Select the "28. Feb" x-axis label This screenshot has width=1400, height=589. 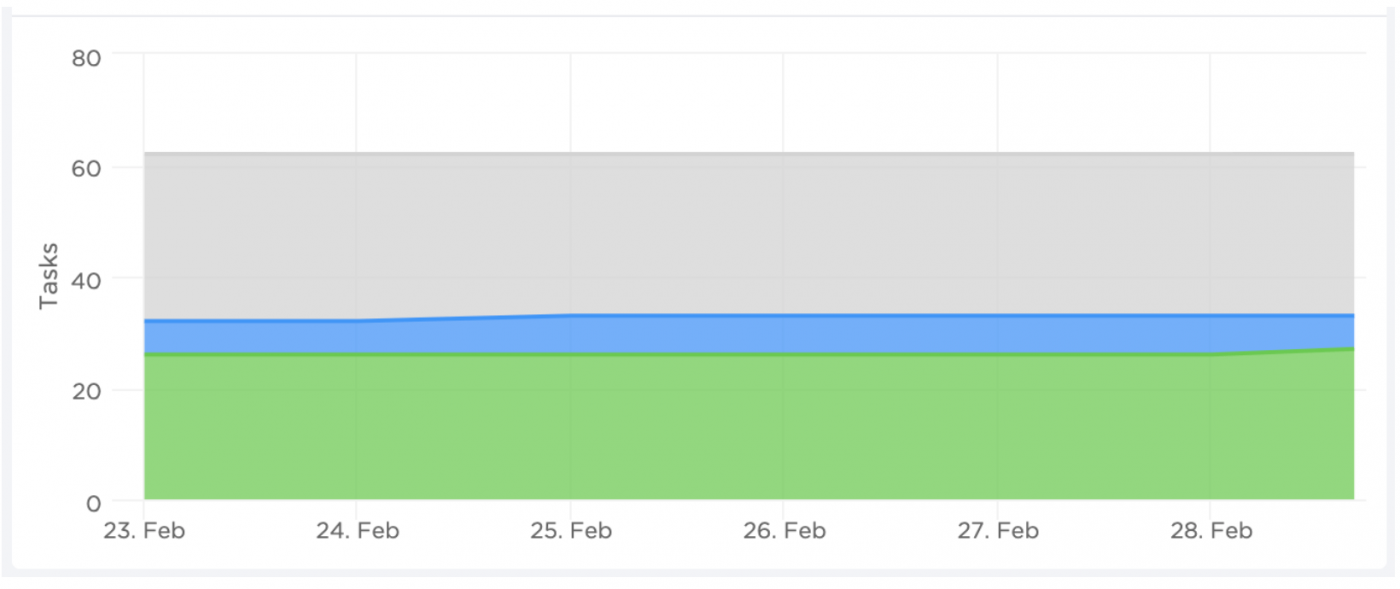click(1210, 531)
